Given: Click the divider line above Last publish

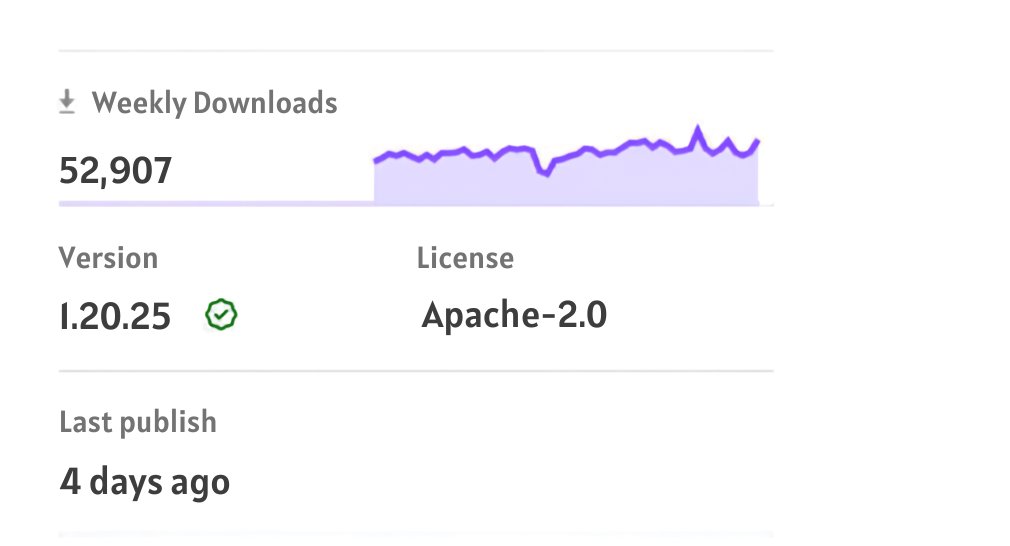Looking at the screenshot, I should 416,371.
